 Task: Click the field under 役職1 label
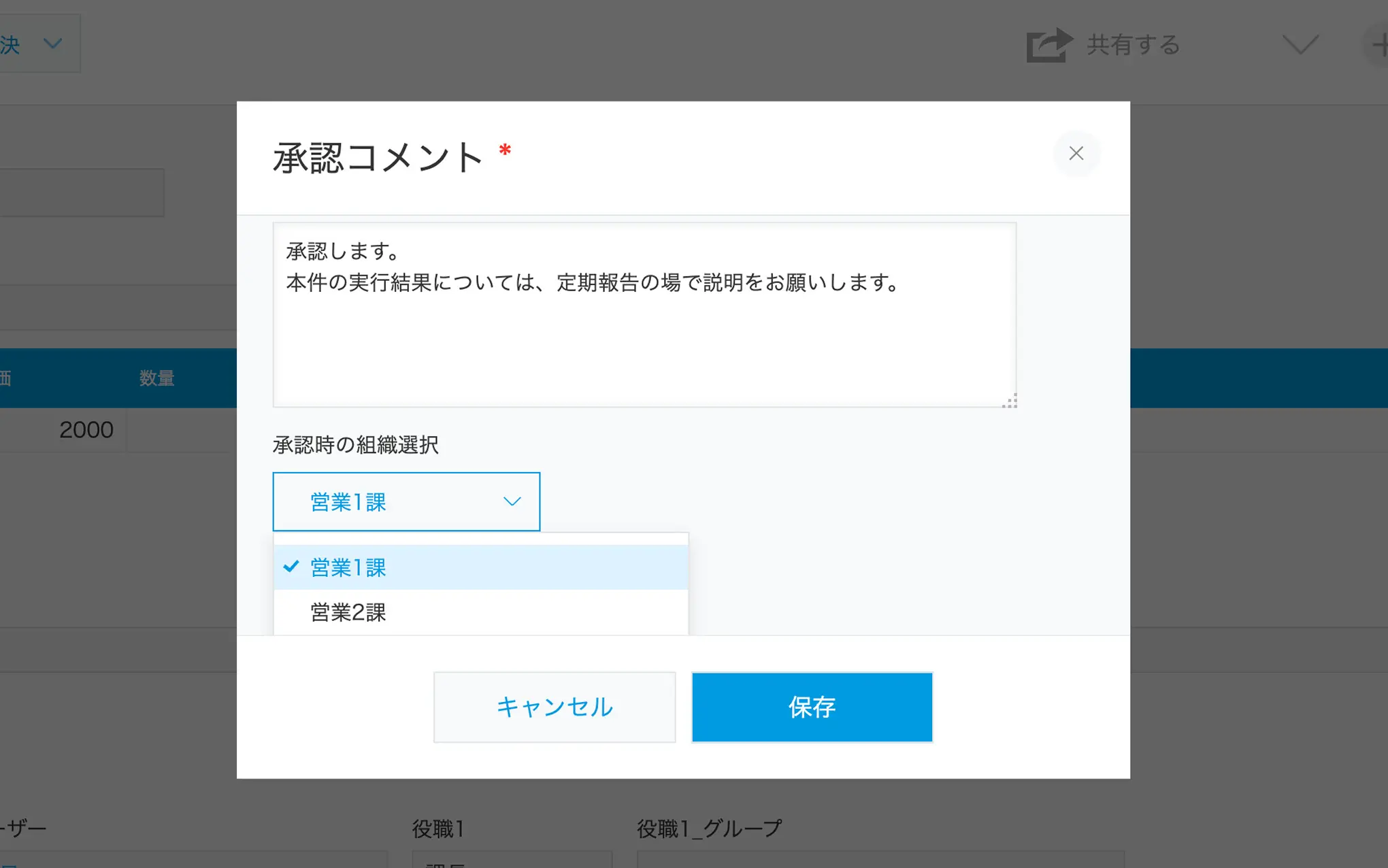[x=512, y=860]
